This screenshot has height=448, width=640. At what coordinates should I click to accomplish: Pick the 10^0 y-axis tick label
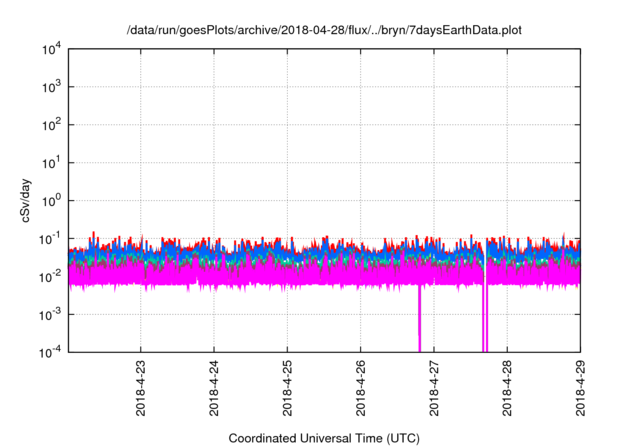(x=50, y=200)
